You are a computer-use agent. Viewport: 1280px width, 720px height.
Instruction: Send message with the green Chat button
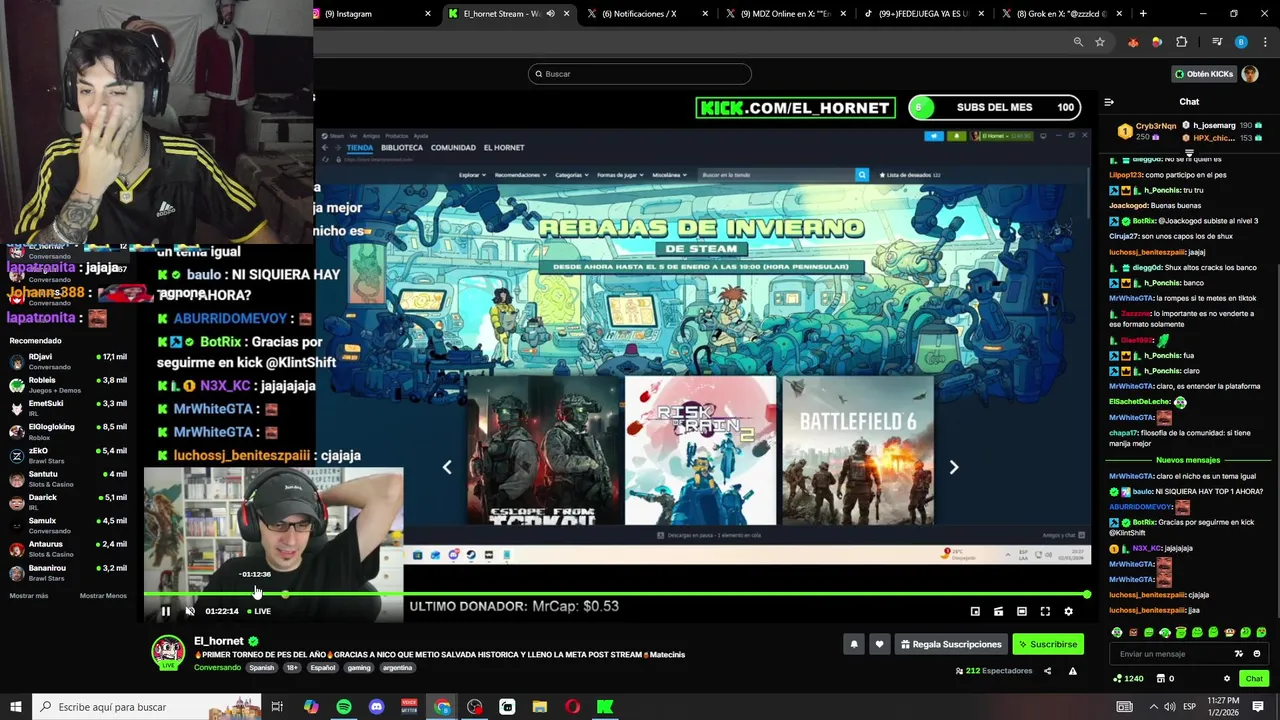(x=1254, y=679)
